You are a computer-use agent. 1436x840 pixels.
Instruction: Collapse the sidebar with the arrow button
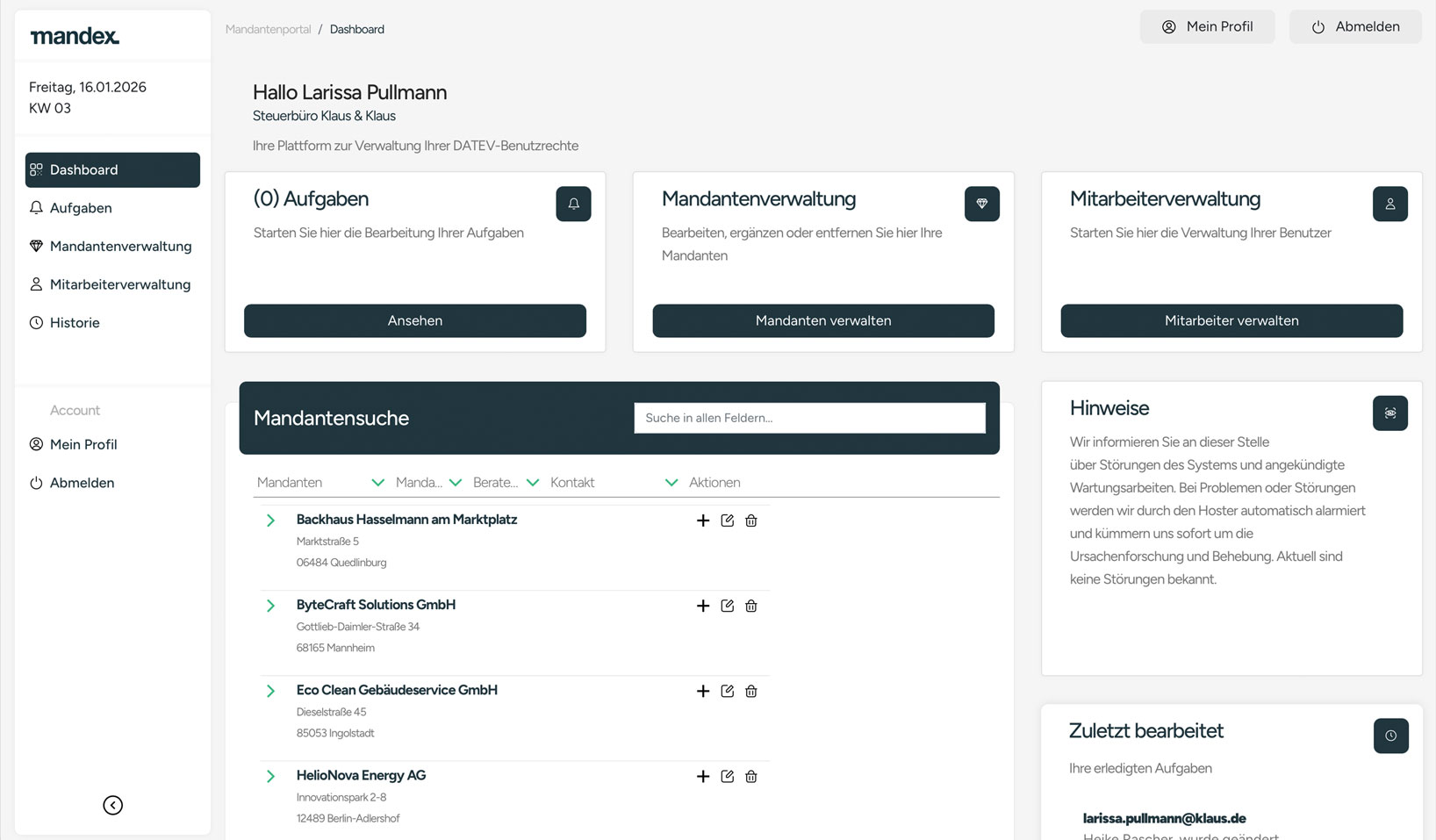click(112, 805)
